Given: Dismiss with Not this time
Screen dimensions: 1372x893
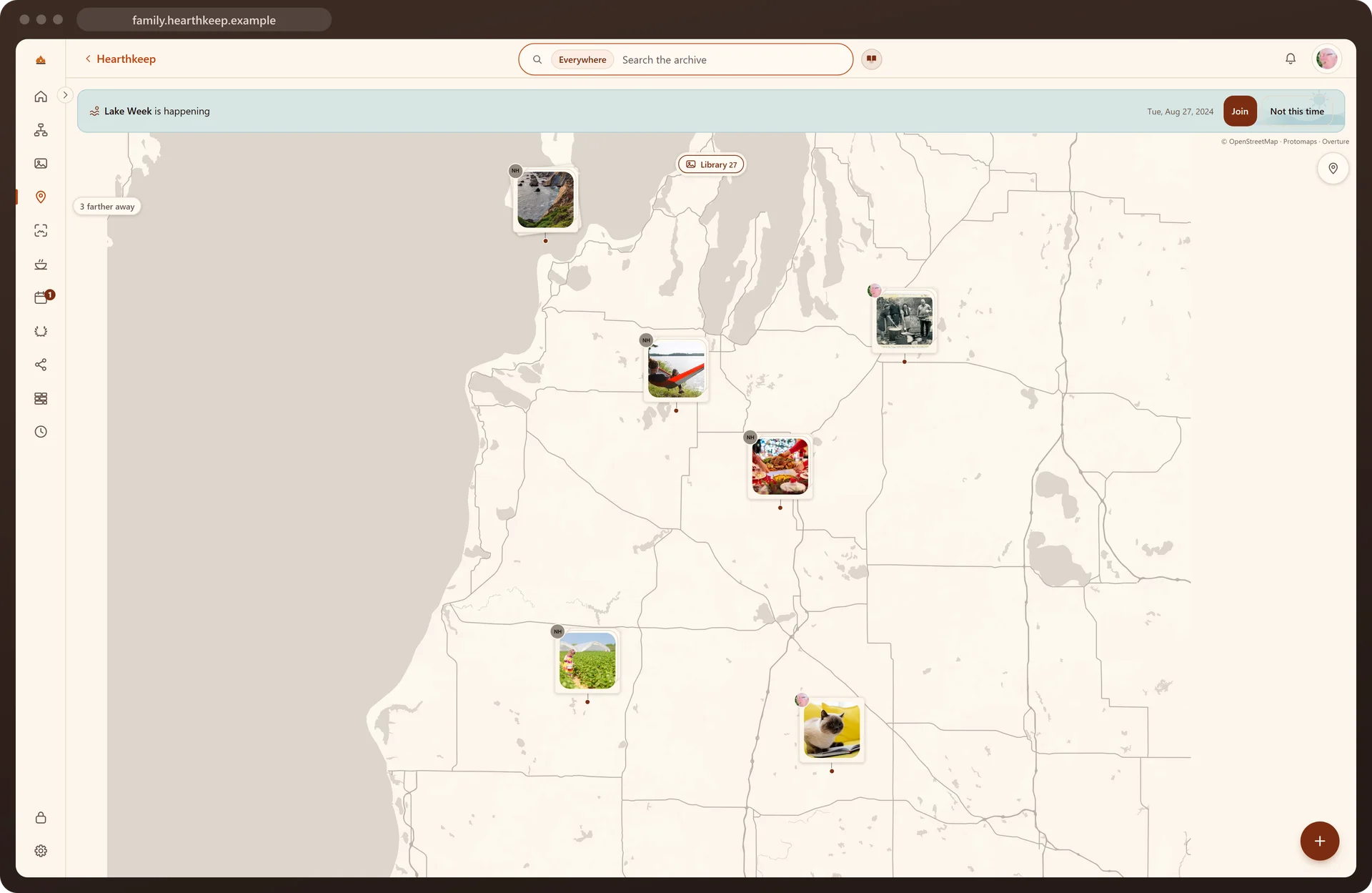Looking at the screenshot, I should pos(1297,112).
